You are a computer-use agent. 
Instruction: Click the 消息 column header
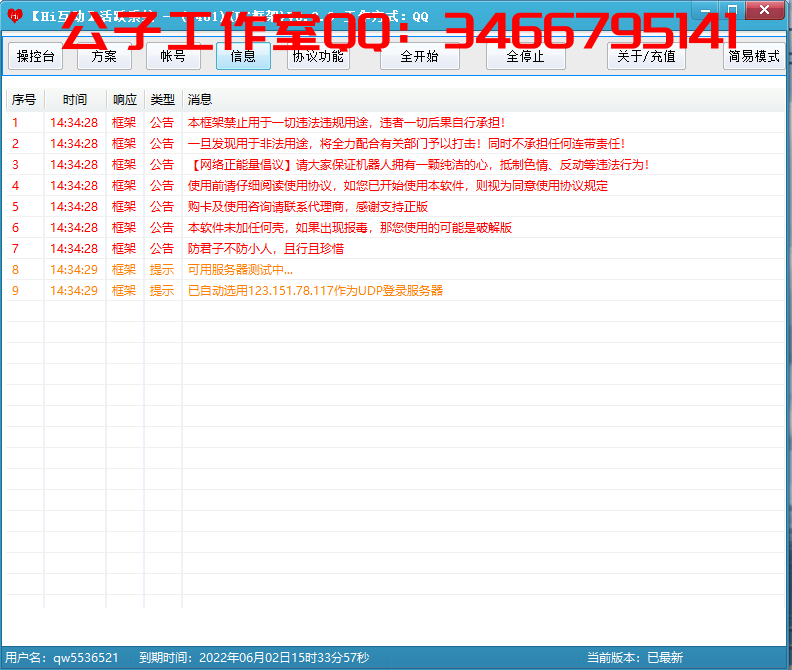pyautogui.click(x=200, y=100)
